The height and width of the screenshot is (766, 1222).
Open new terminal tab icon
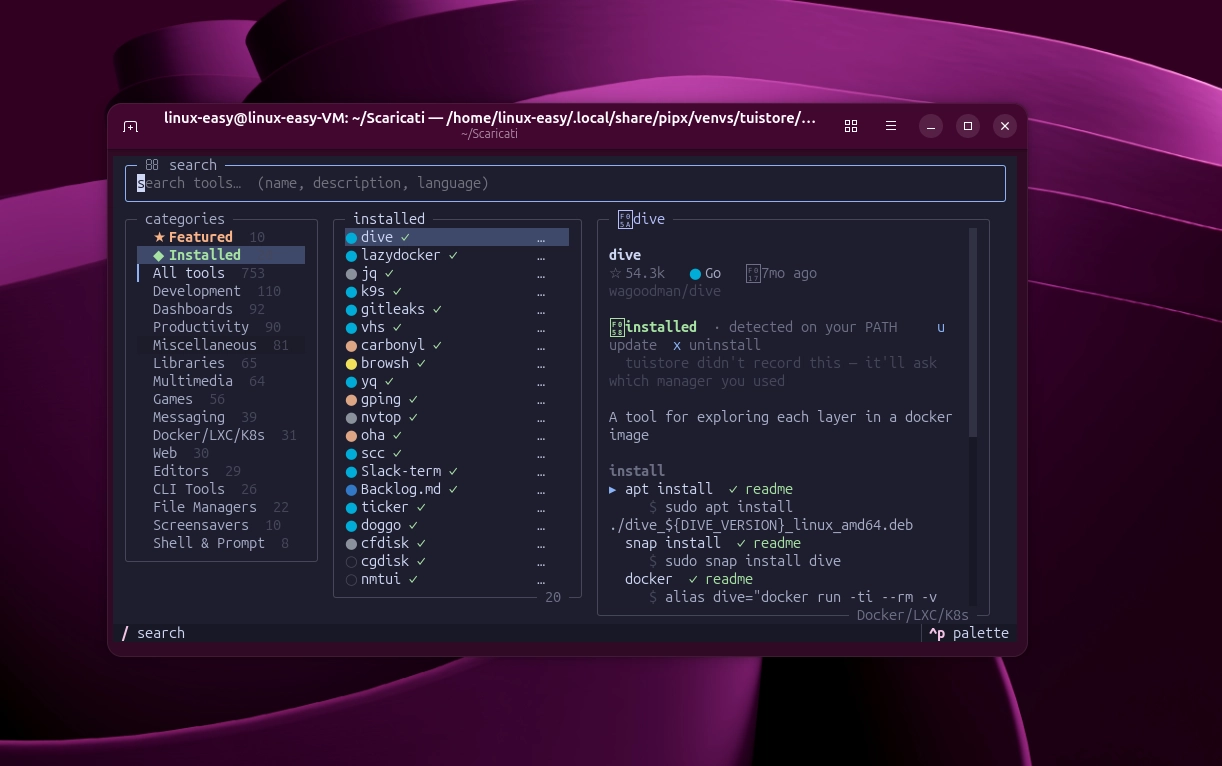[130, 126]
